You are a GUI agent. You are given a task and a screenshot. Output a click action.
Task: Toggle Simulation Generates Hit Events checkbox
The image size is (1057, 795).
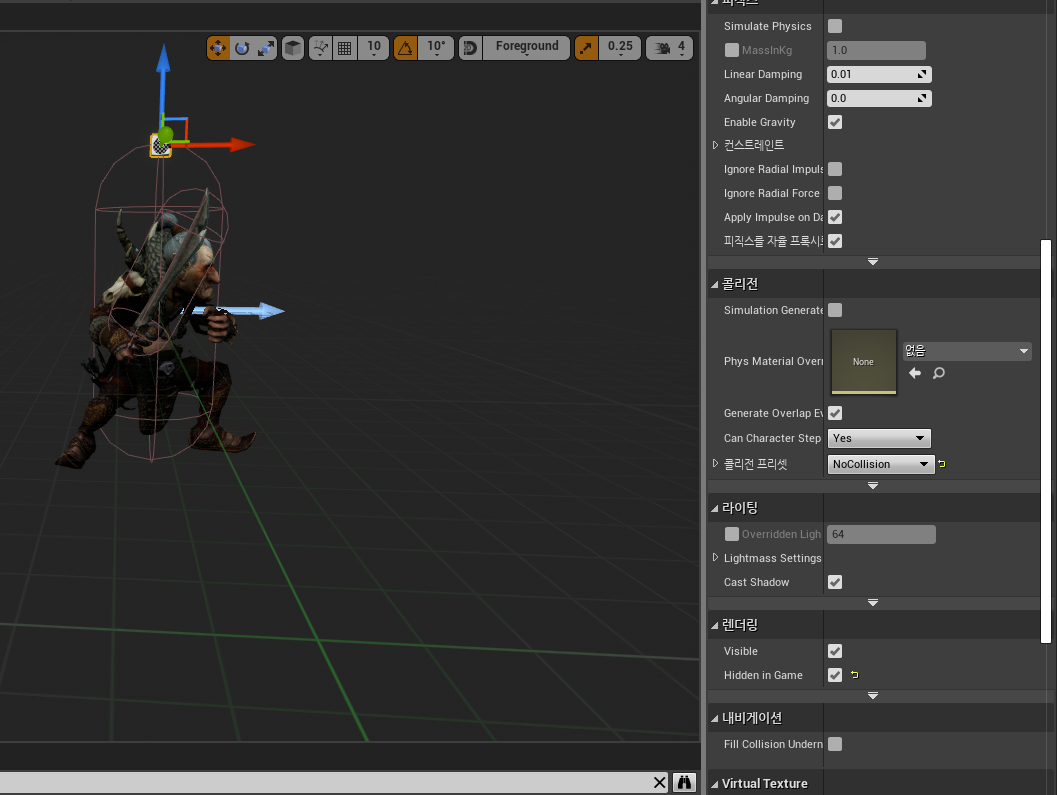[835, 310]
